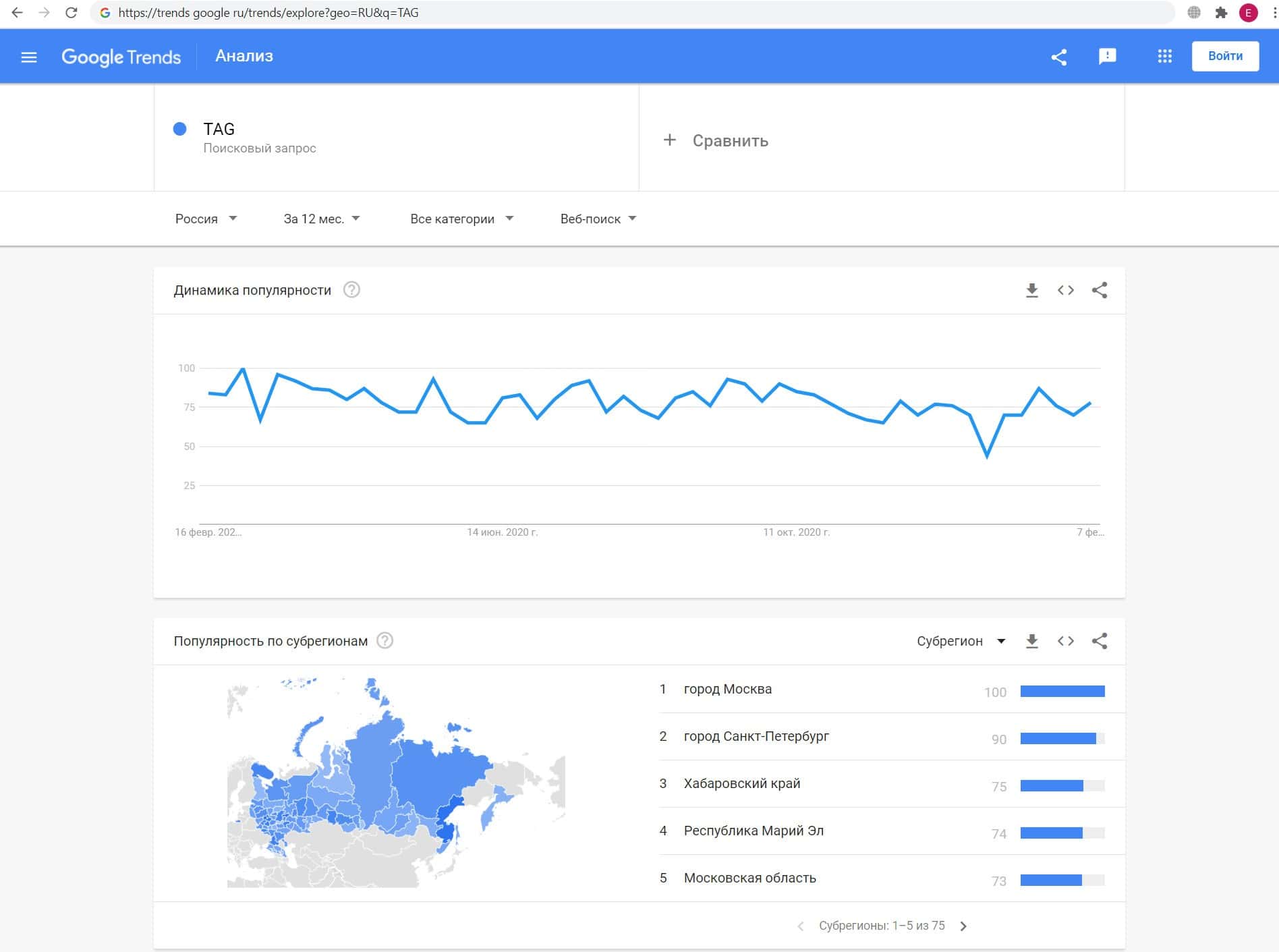Image resolution: width=1279 pixels, height=952 pixels.
Task: Open the Google apps grid
Action: coord(1164,57)
